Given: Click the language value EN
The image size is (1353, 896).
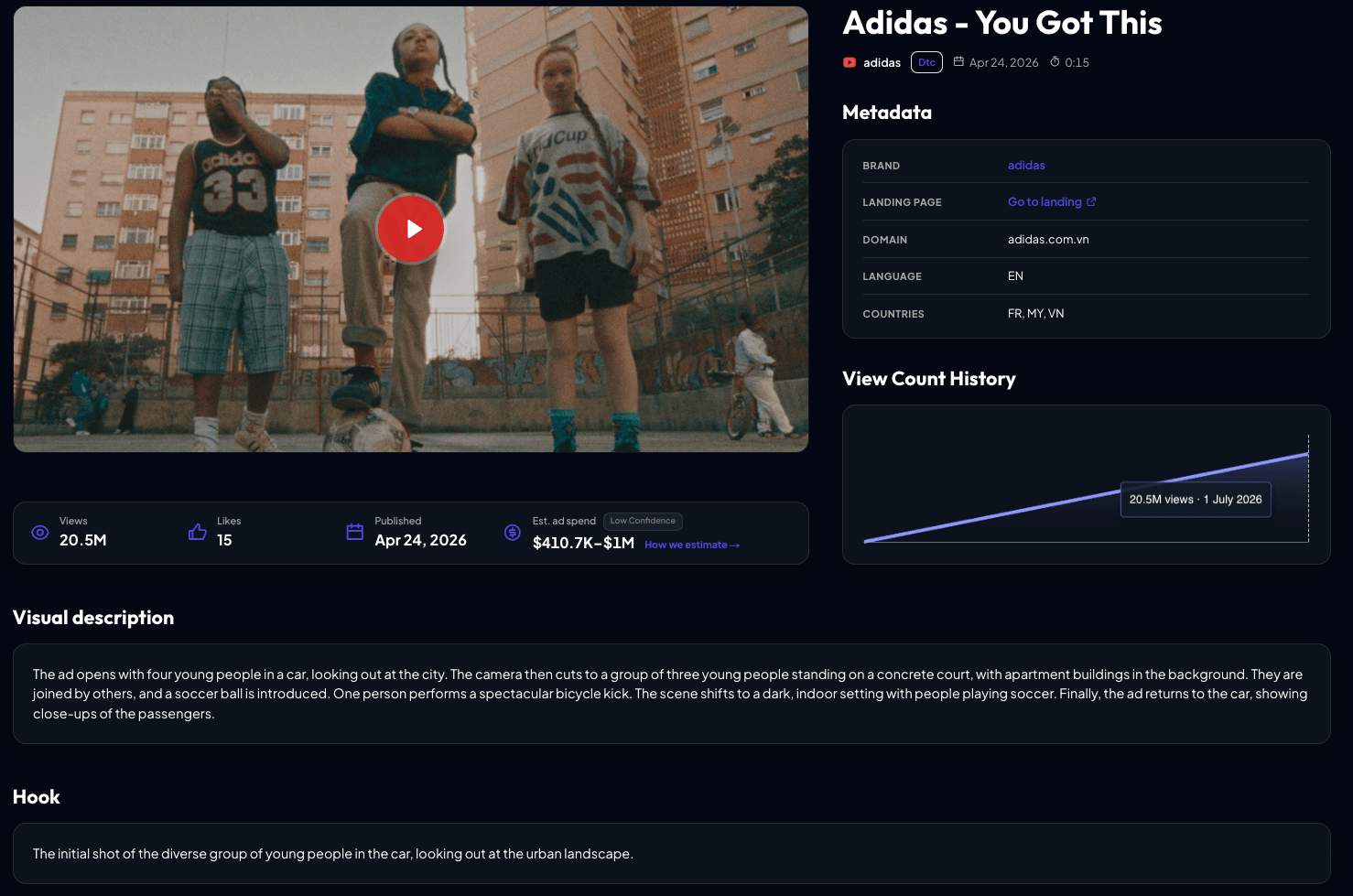Looking at the screenshot, I should [1015, 276].
